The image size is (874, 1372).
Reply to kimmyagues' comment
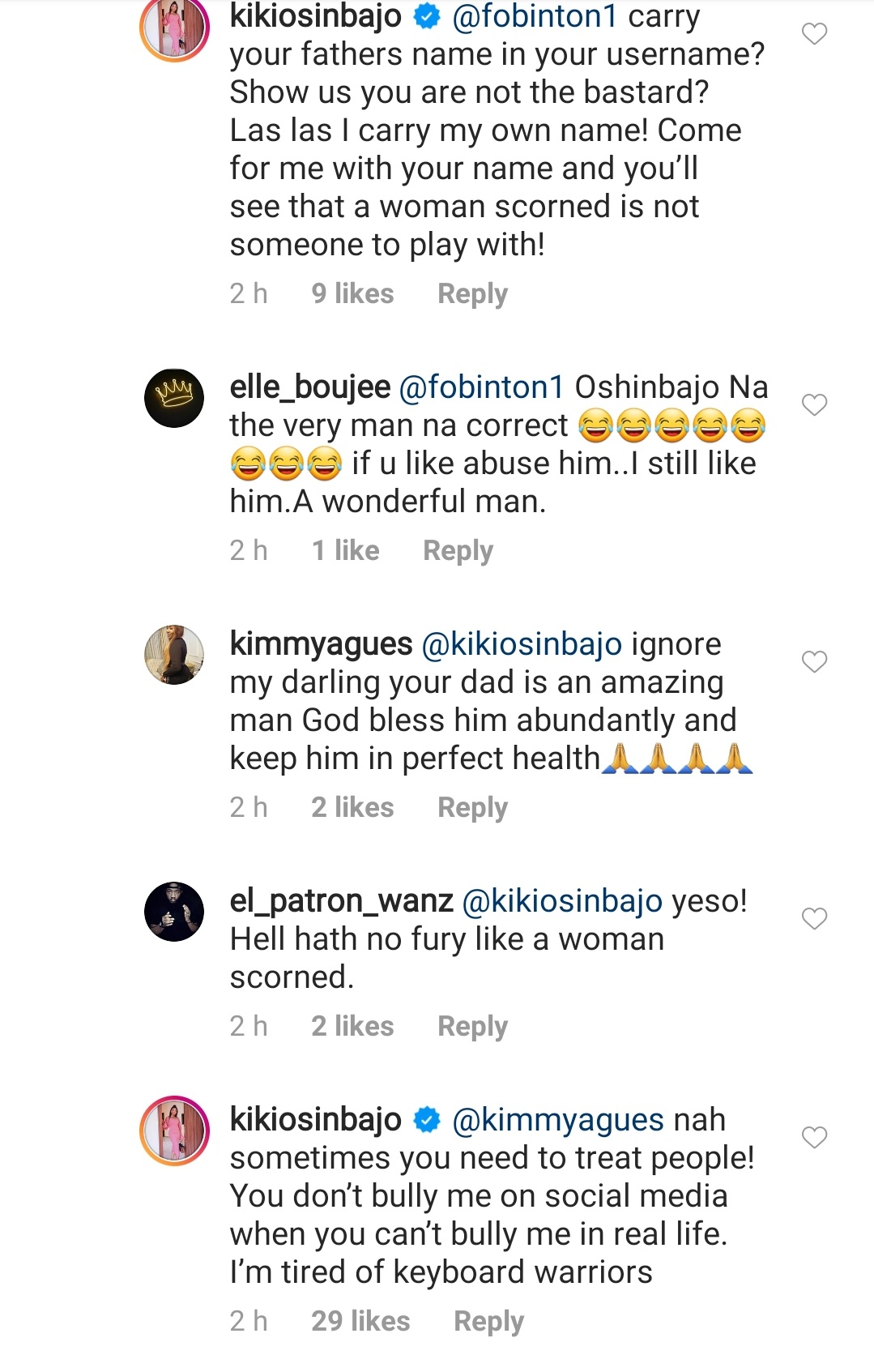pyautogui.click(x=472, y=808)
